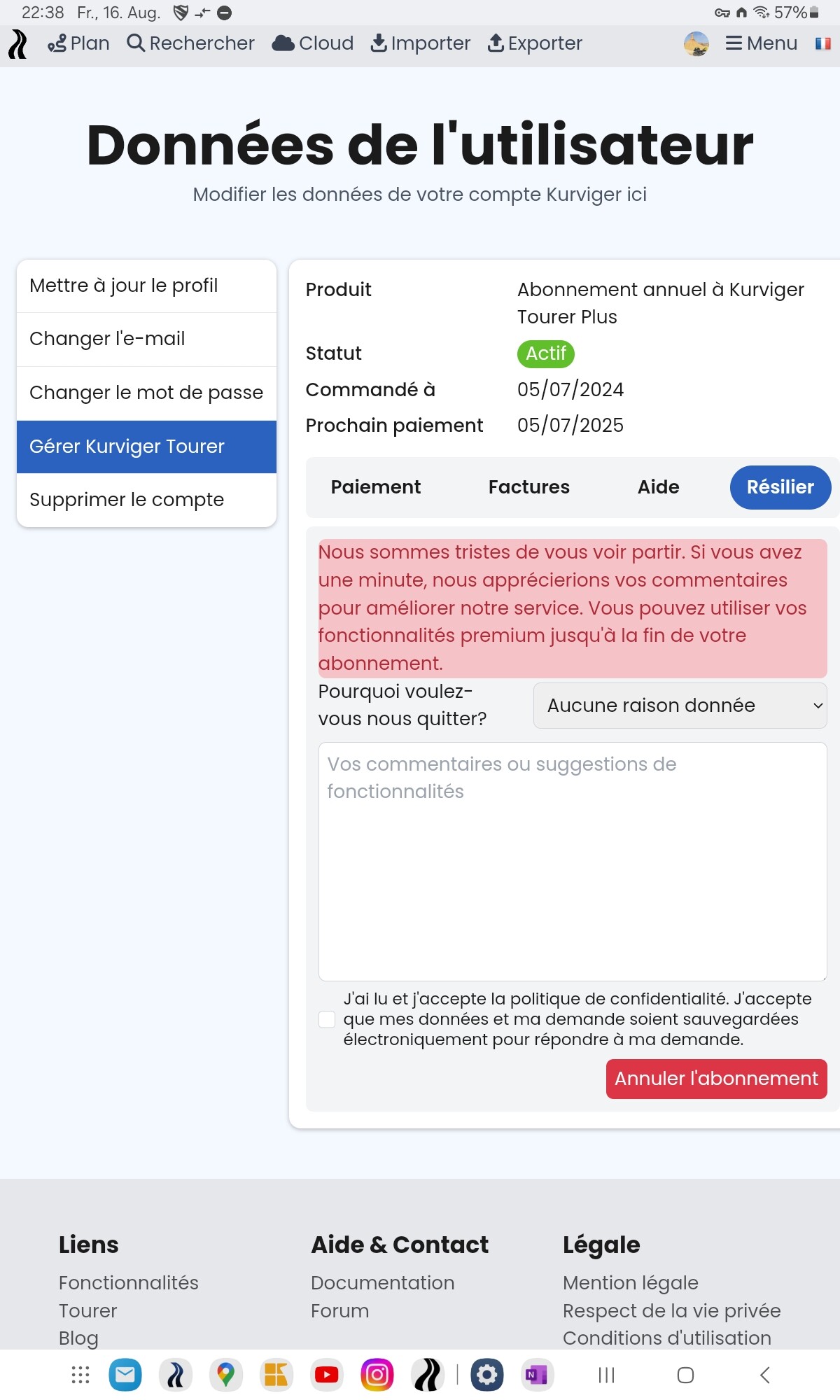Focus the comments and suggestions text area
The width and height of the screenshot is (840, 1400).
[x=573, y=862]
